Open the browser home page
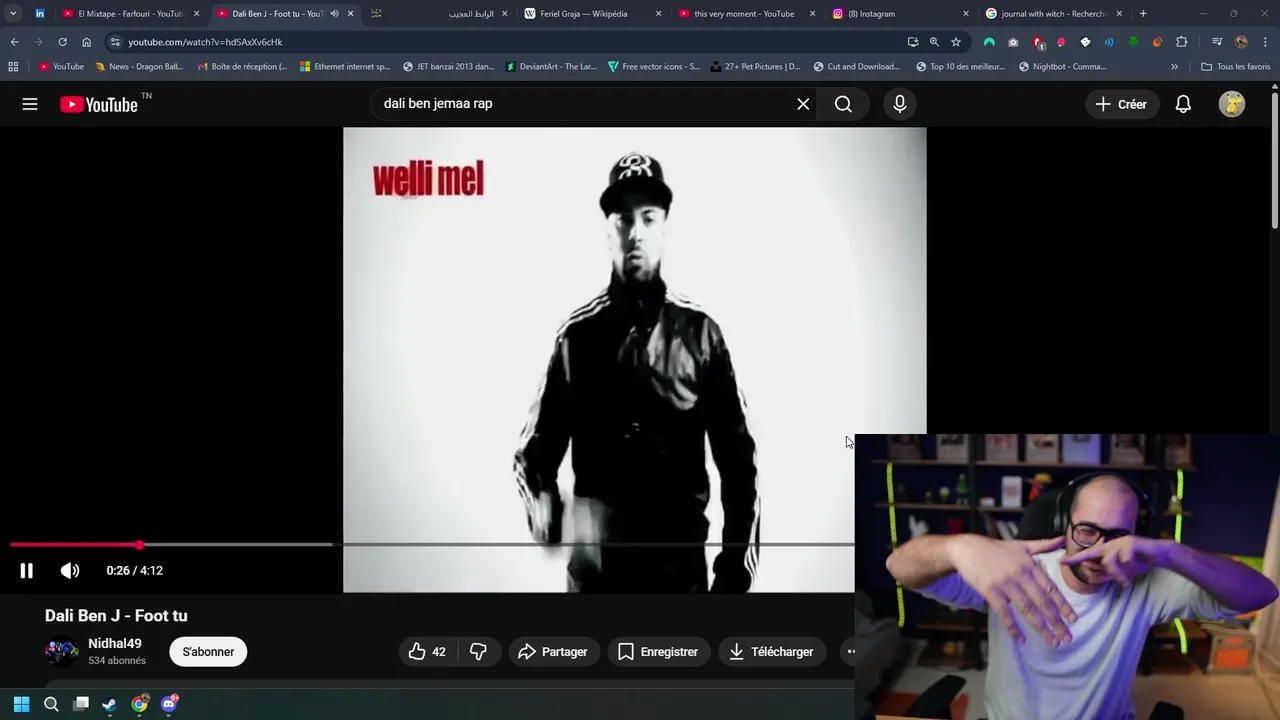The height and width of the screenshot is (720, 1280). point(86,42)
